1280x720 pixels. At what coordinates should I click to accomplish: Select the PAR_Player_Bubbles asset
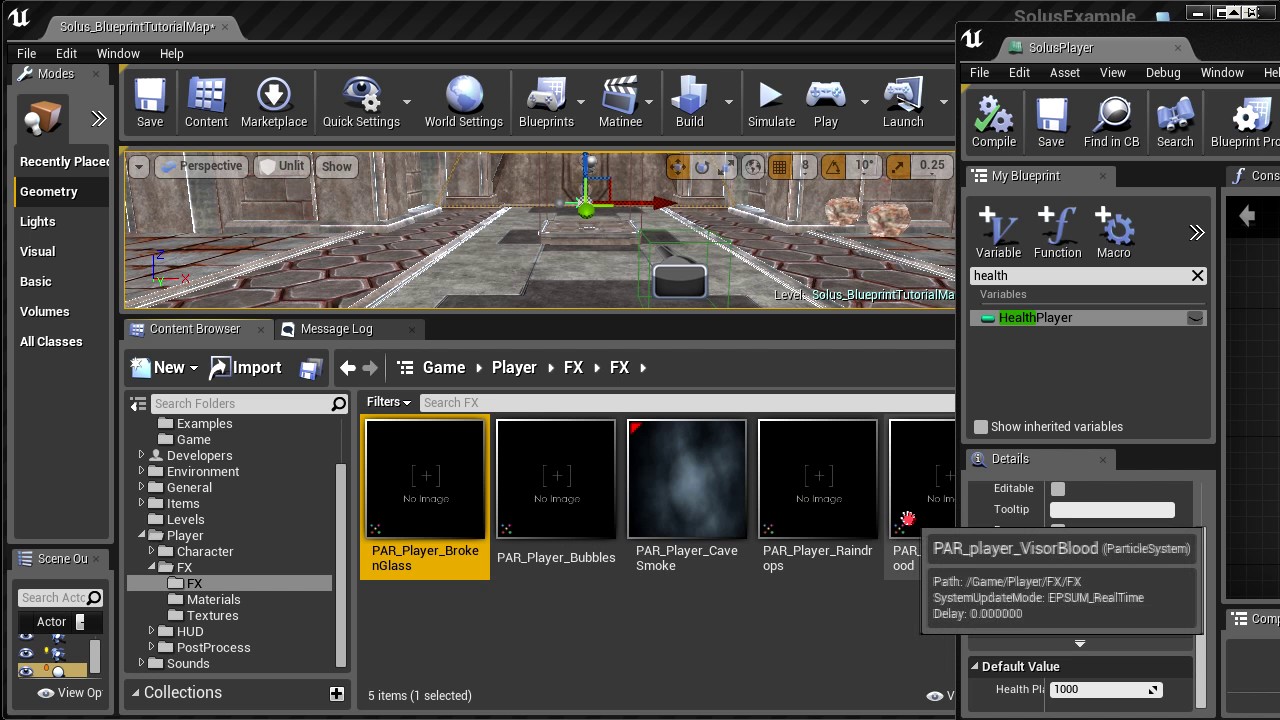556,497
